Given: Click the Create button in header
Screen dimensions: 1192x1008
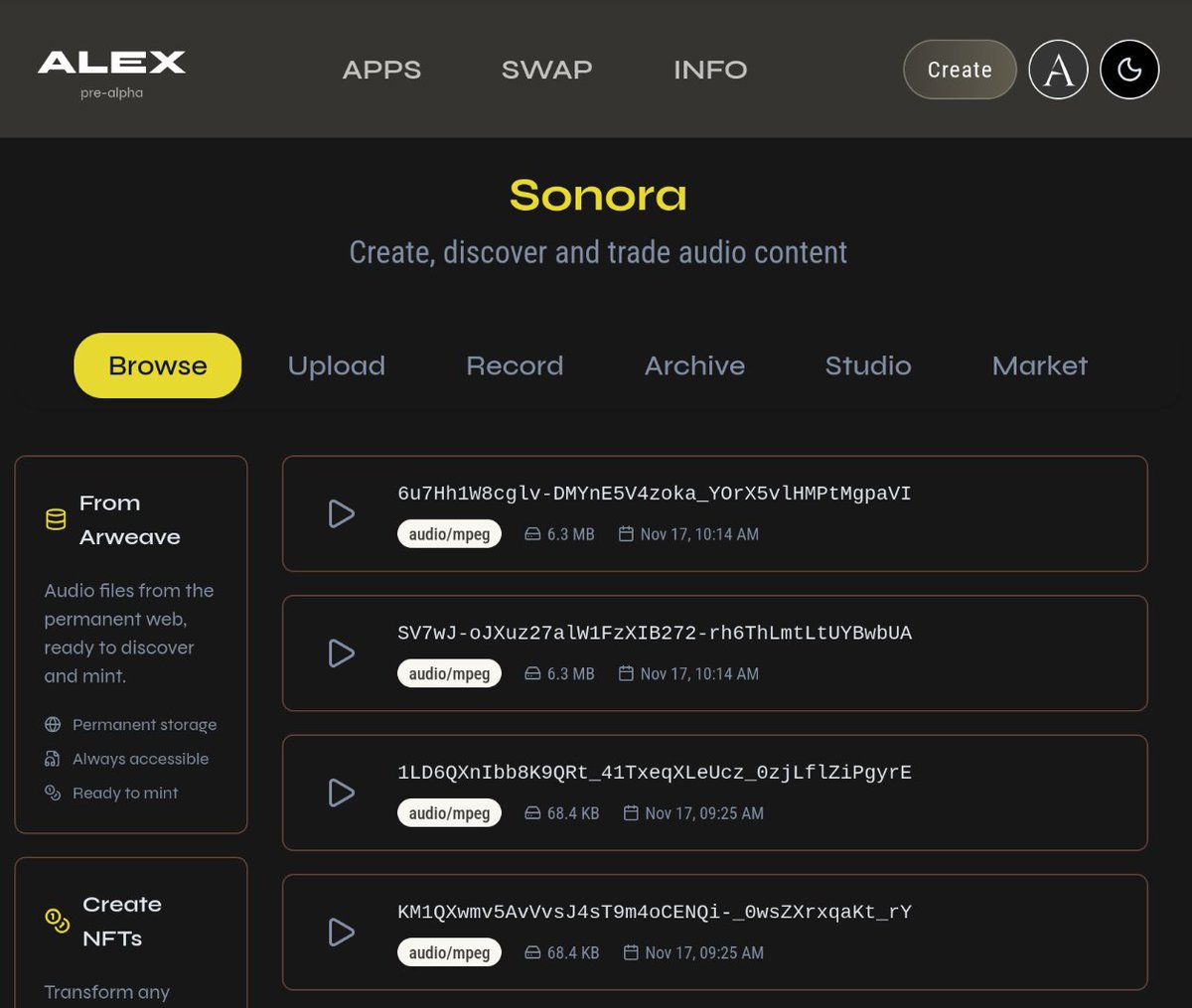Looking at the screenshot, I should 960,70.
